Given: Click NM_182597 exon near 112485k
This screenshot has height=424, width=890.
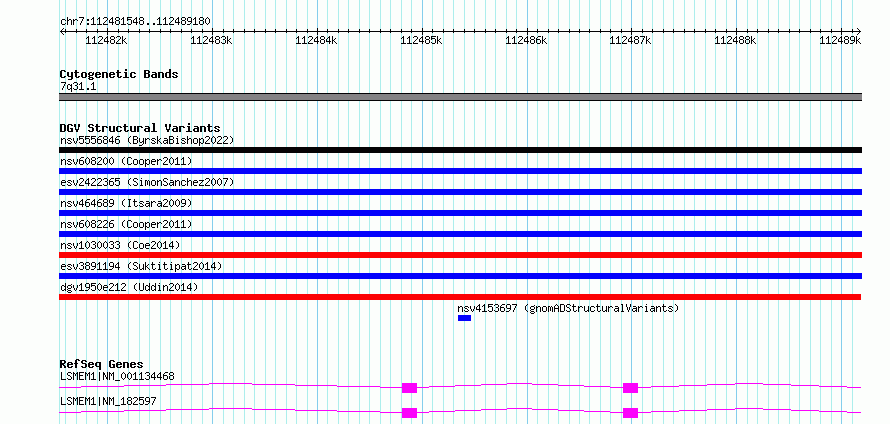Looking at the screenshot, I should tap(409, 413).
